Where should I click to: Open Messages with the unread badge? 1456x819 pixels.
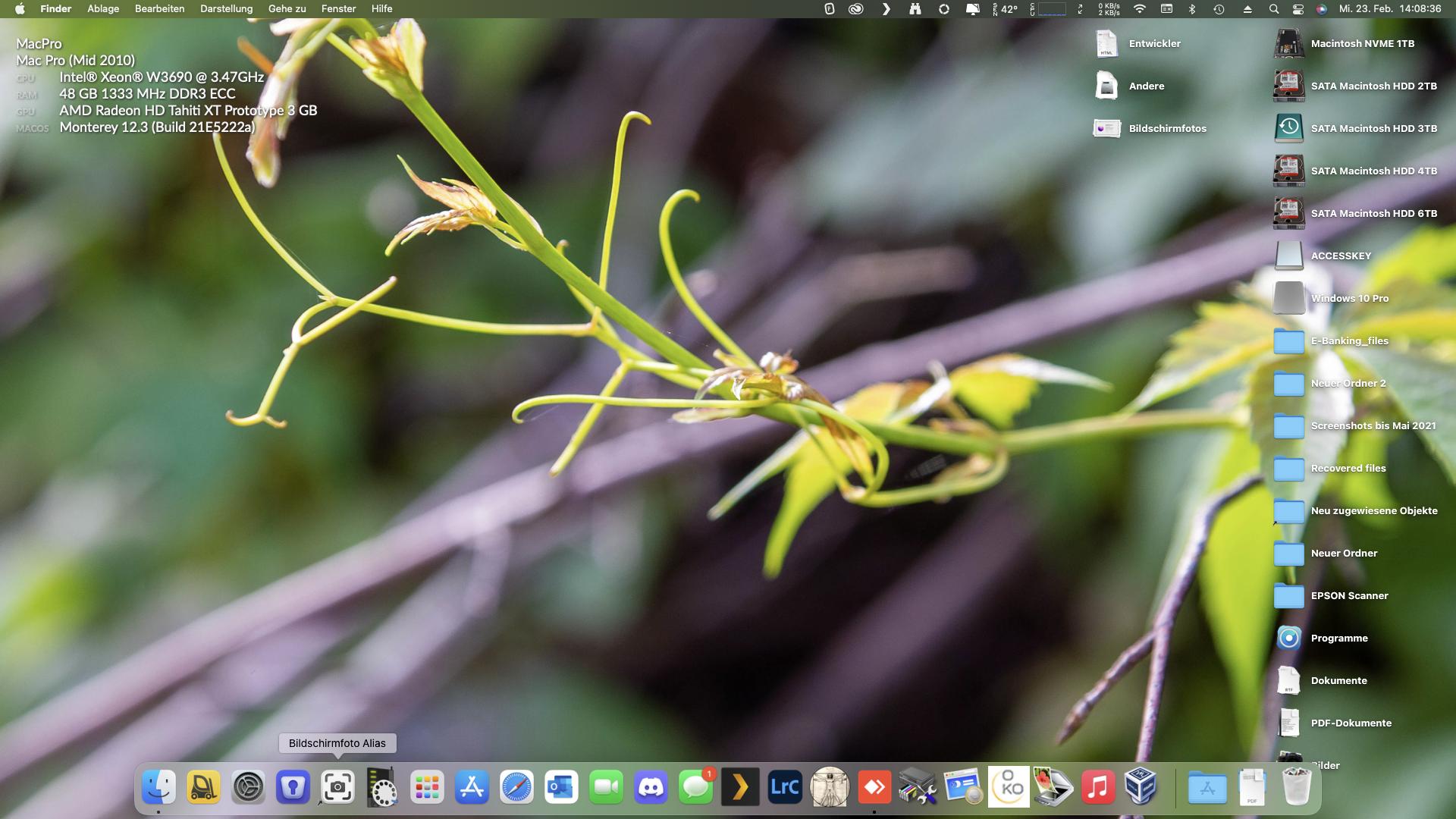click(x=695, y=788)
